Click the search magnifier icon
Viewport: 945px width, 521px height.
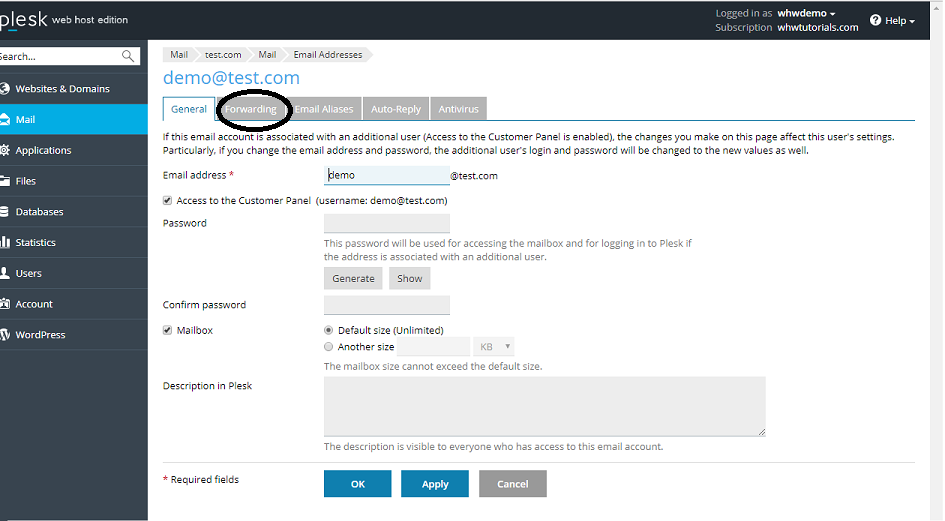[x=128, y=57]
